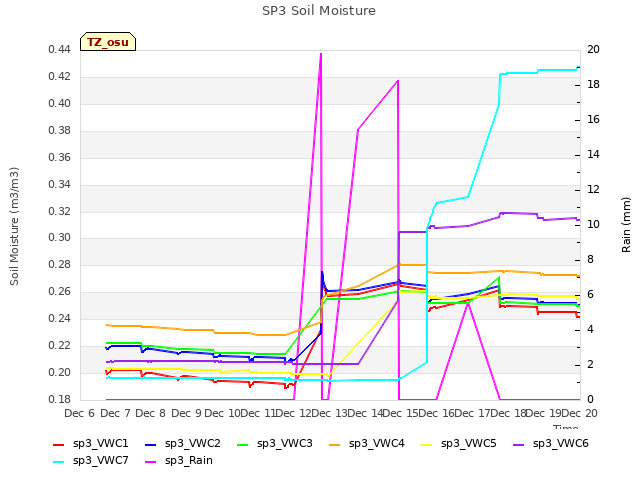Image resolution: width=640 pixels, height=480 pixels.
Task: Toggle the sp3_VWC5 legend entry
Action: tap(459, 443)
